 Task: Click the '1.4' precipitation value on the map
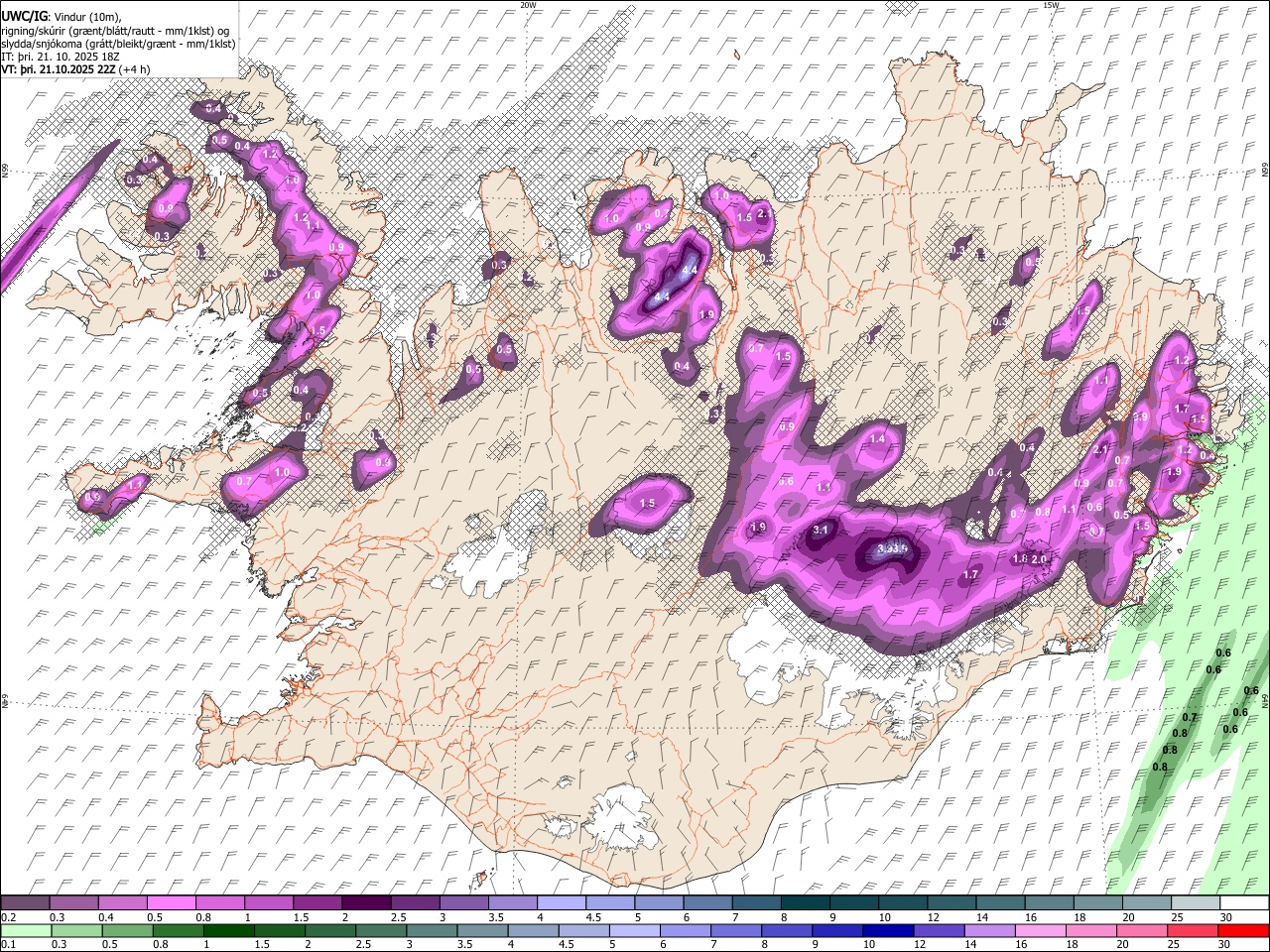pyautogui.click(x=877, y=438)
